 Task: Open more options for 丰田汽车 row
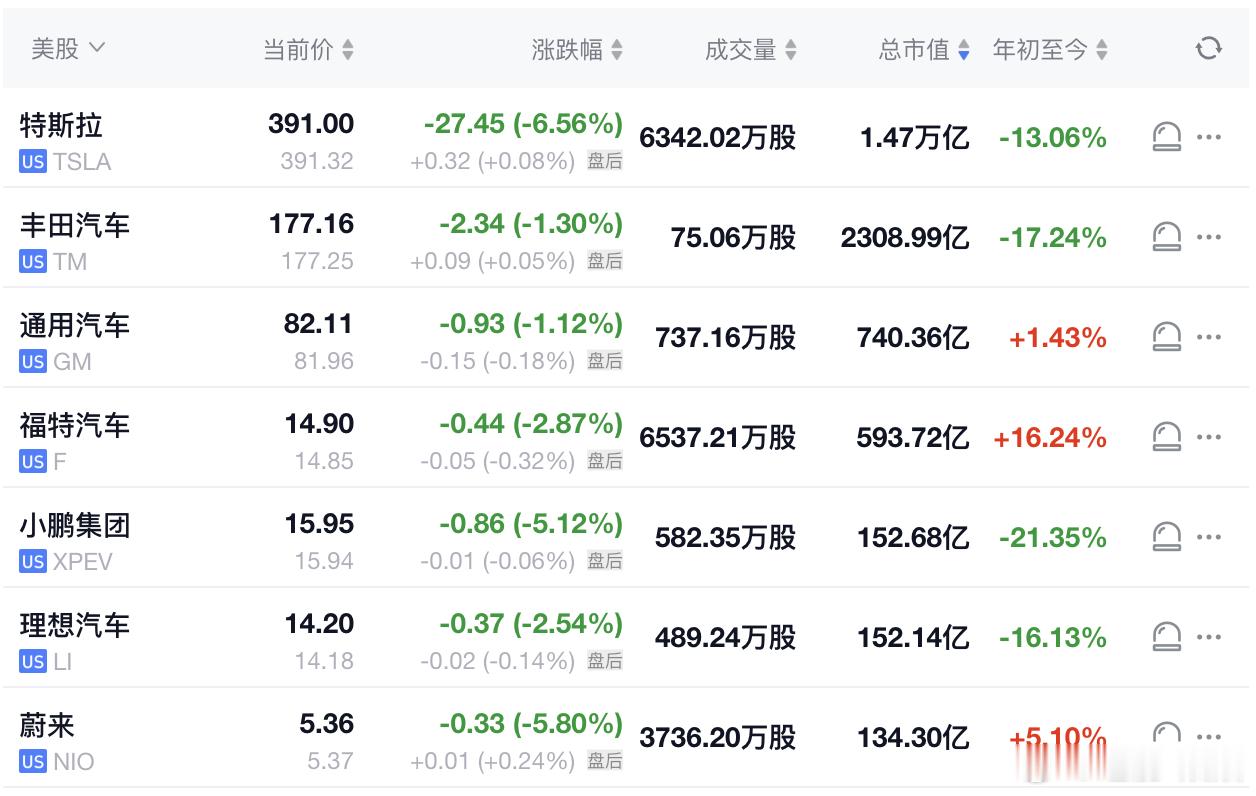tap(1209, 237)
